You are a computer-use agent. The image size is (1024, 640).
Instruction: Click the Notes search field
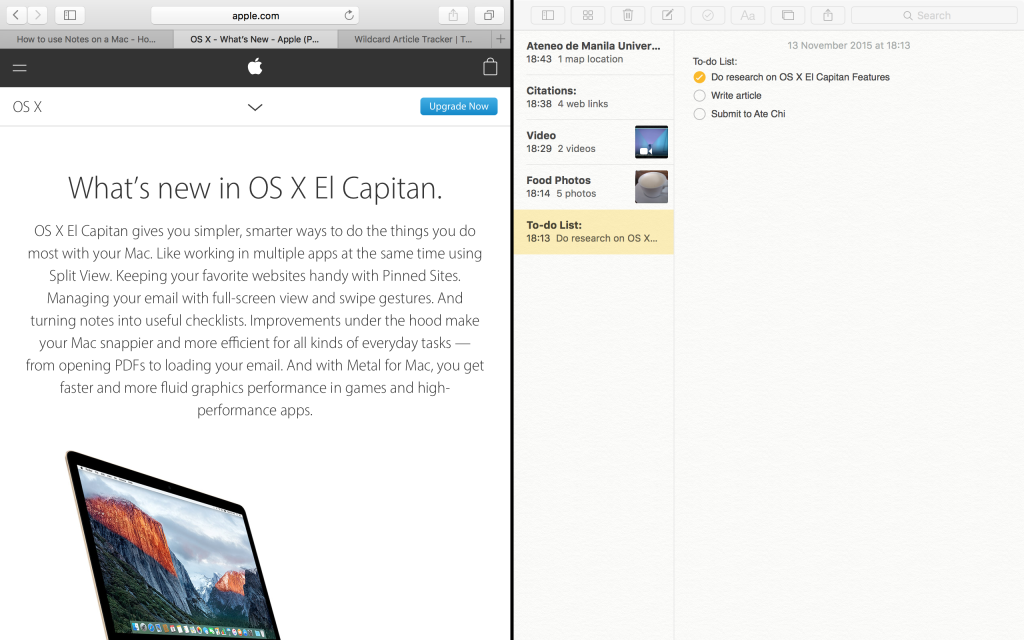click(x=934, y=15)
